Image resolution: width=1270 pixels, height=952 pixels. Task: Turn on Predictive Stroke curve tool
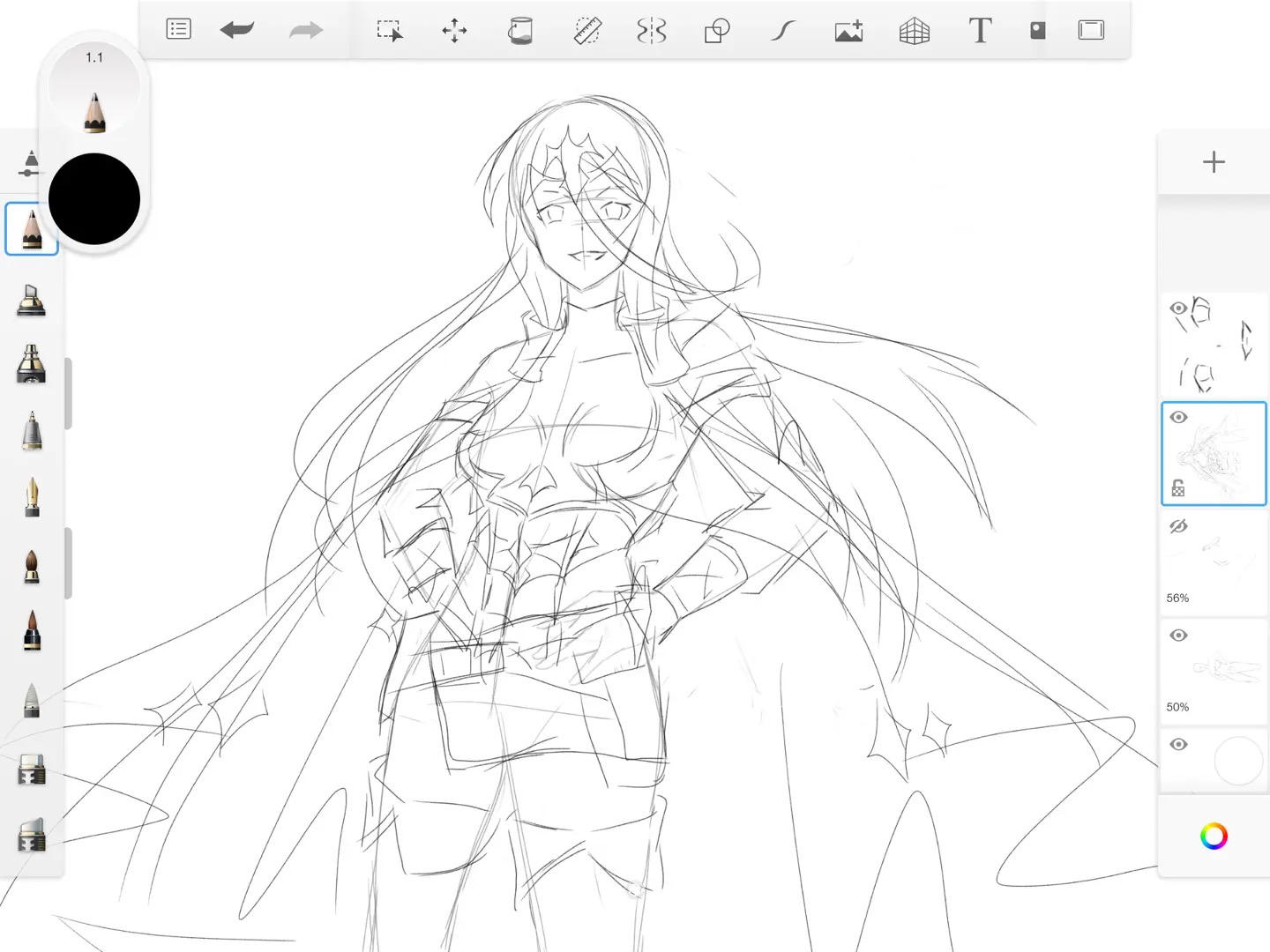tap(782, 31)
